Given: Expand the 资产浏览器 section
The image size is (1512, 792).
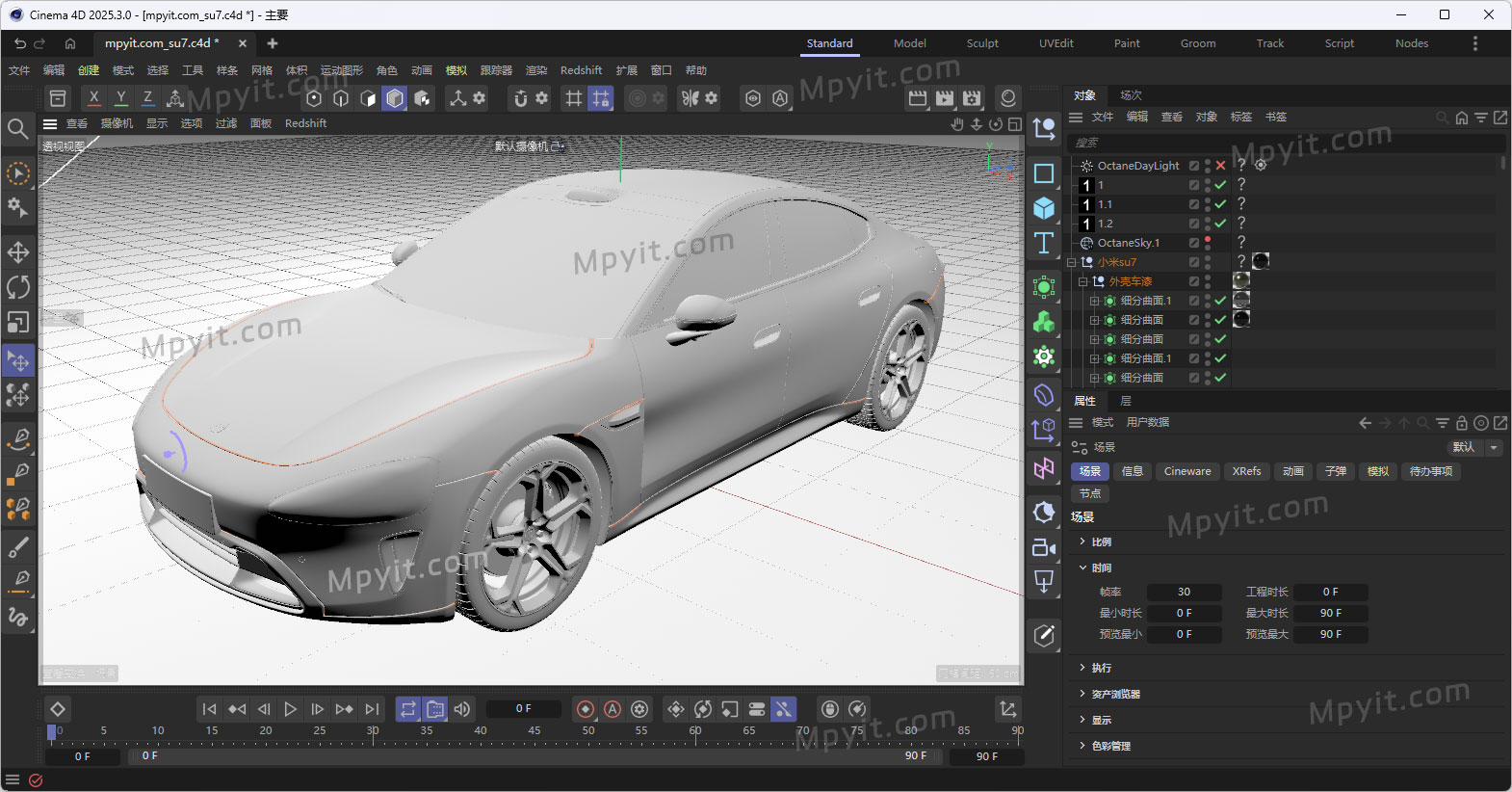Looking at the screenshot, I should tap(1083, 694).
